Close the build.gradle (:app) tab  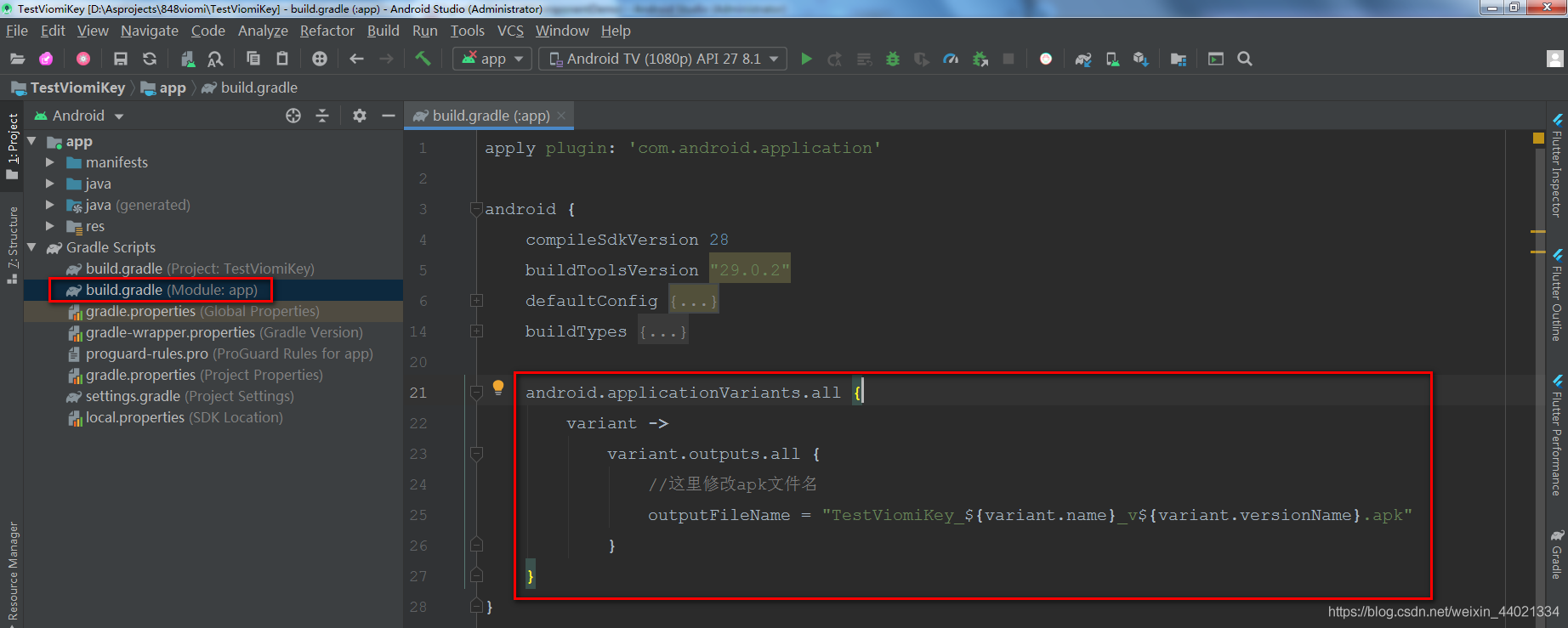click(561, 116)
